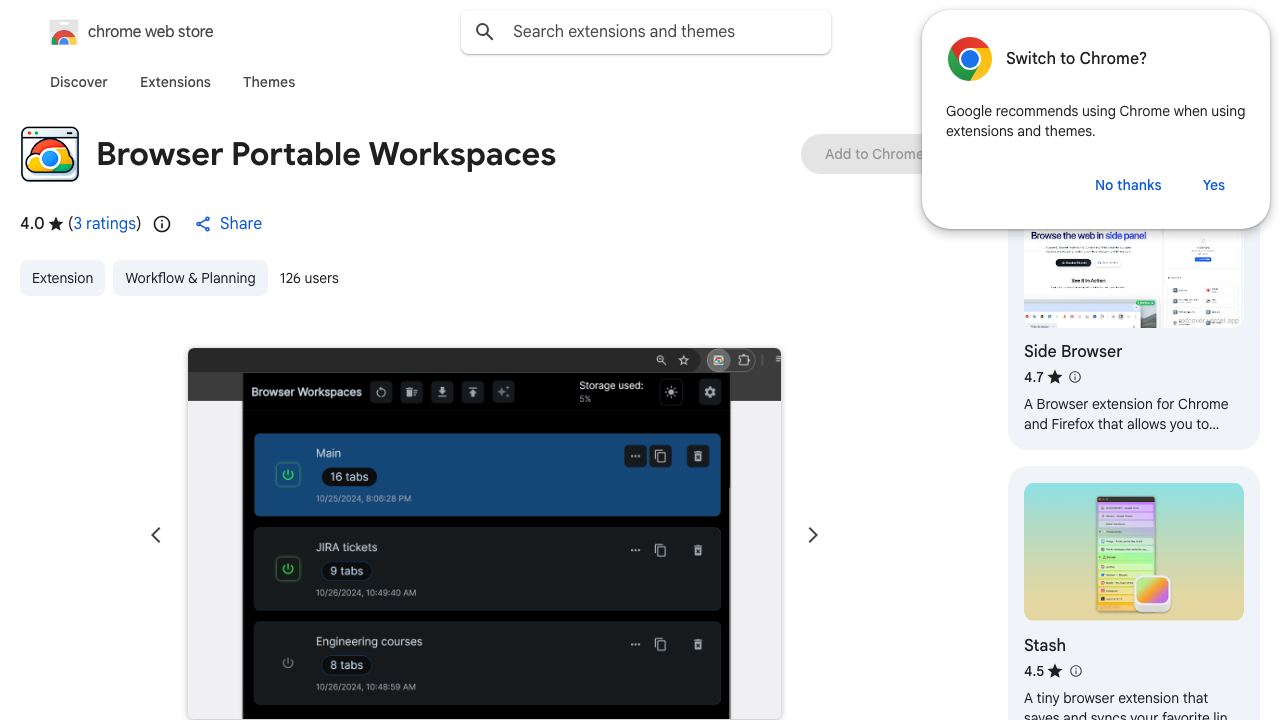Open the Stash extension thumbnail
1280x720 pixels.
tap(1134, 552)
